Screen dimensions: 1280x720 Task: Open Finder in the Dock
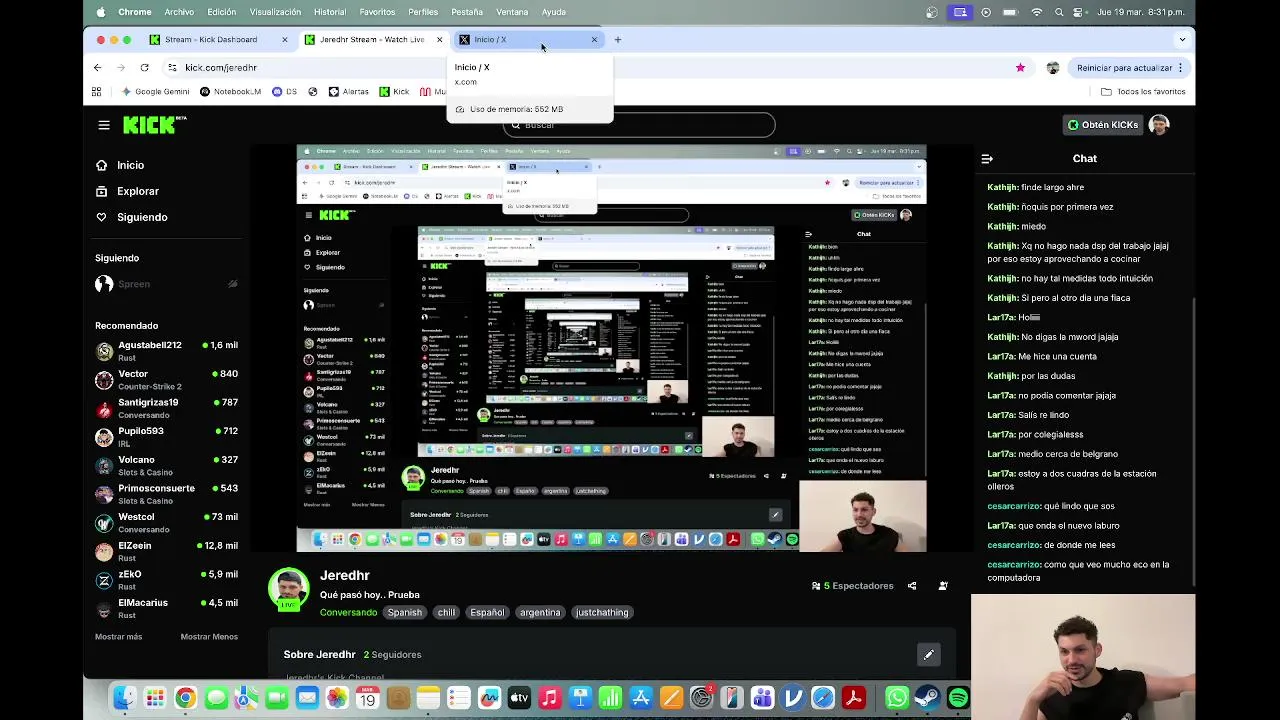point(124,698)
